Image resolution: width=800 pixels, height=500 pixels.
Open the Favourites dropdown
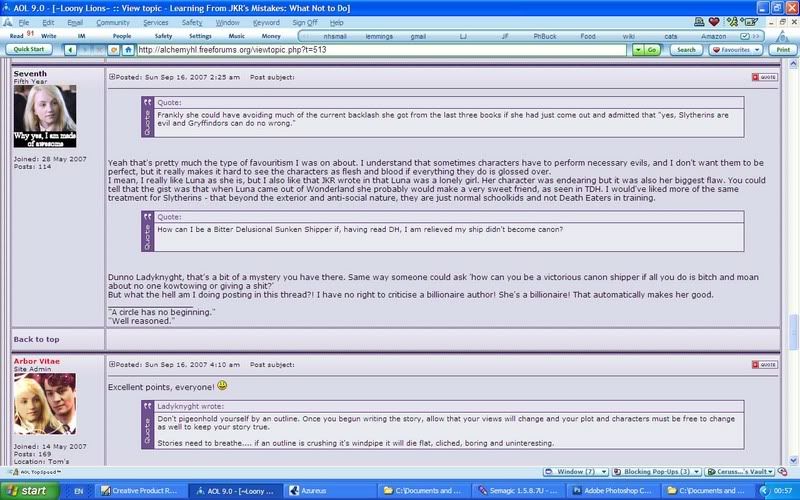[735, 49]
